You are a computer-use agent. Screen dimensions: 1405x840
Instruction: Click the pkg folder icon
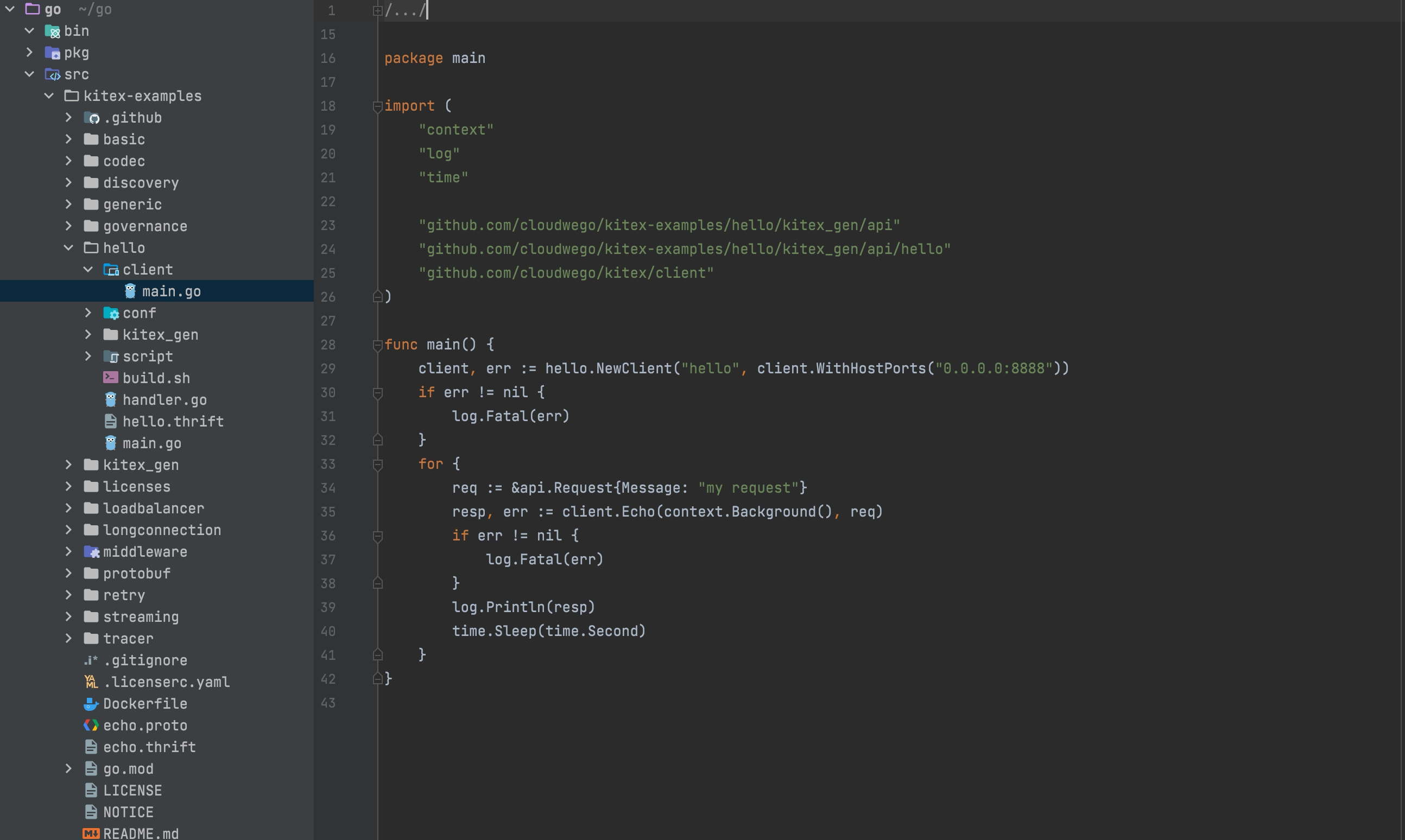pyautogui.click(x=52, y=53)
